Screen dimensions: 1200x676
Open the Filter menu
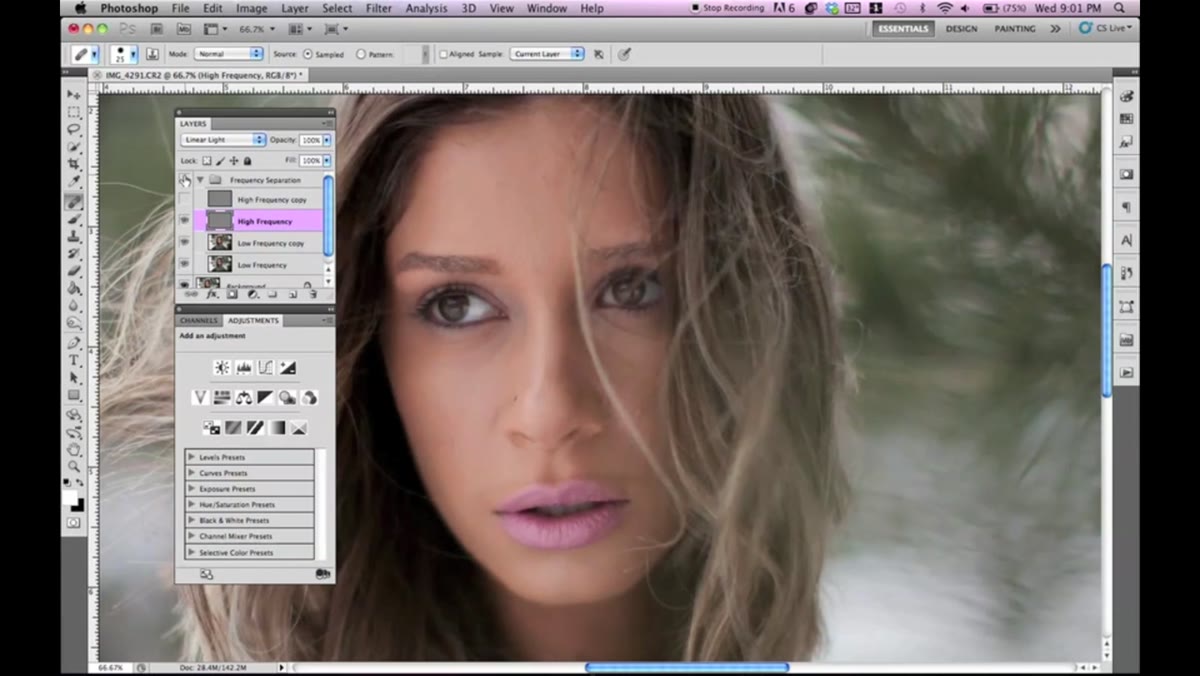point(379,8)
